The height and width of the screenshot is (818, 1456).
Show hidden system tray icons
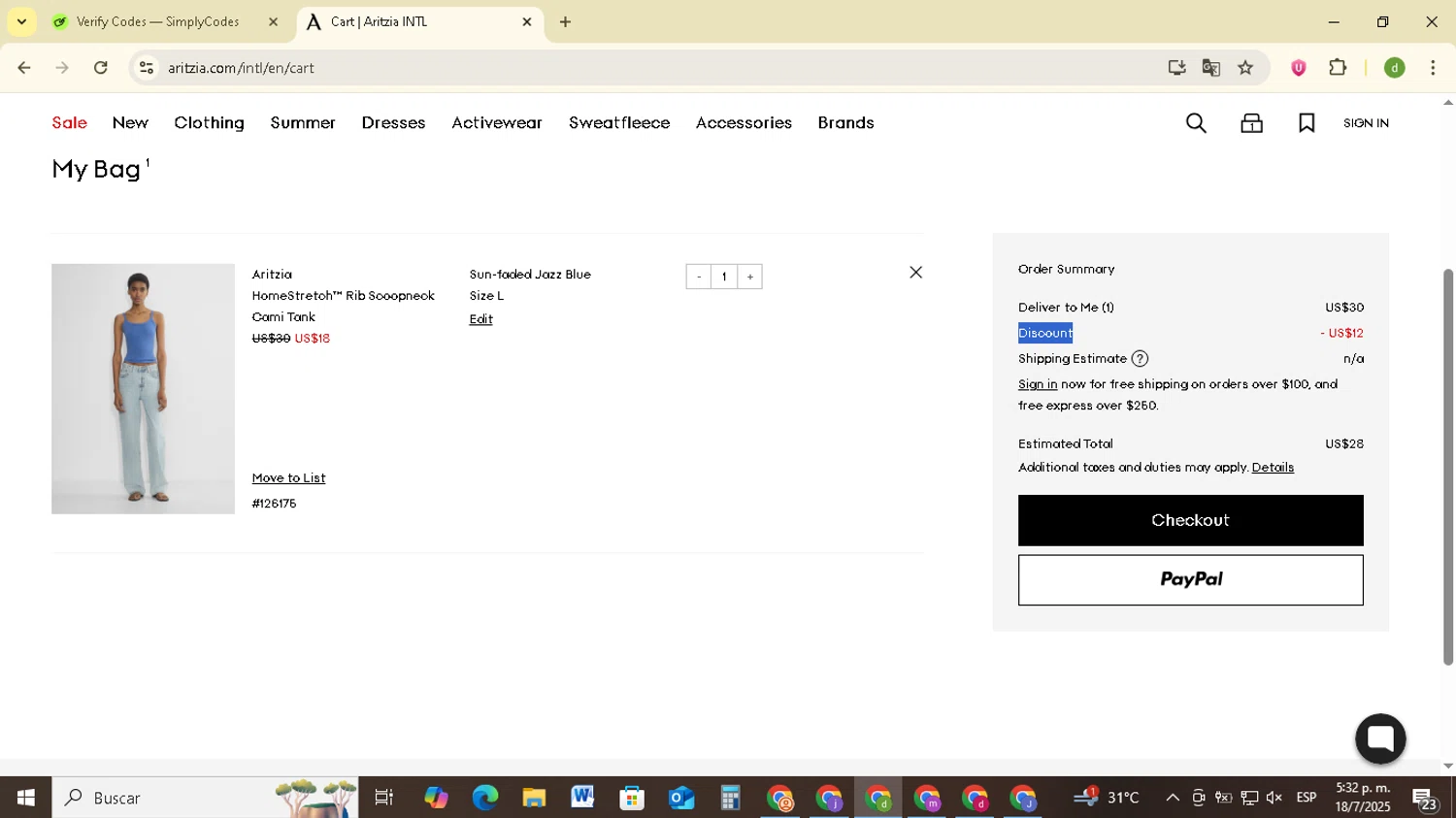tap(1173, 798)
